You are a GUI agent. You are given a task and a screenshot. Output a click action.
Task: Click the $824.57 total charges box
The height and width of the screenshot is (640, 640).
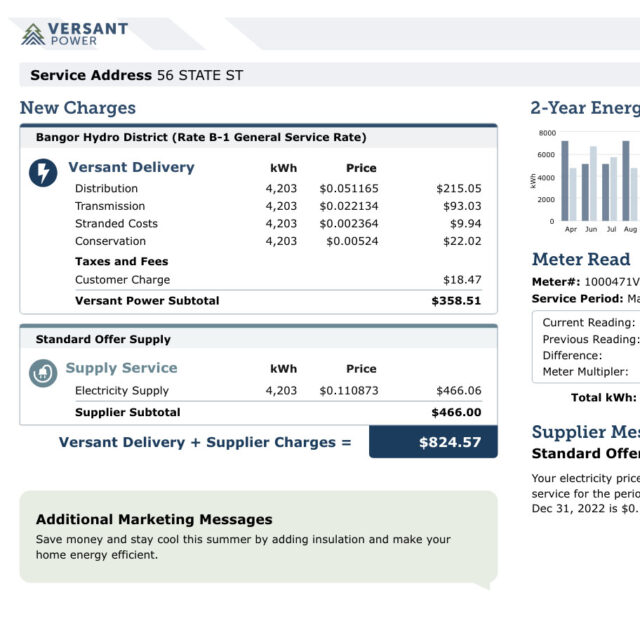433,442
